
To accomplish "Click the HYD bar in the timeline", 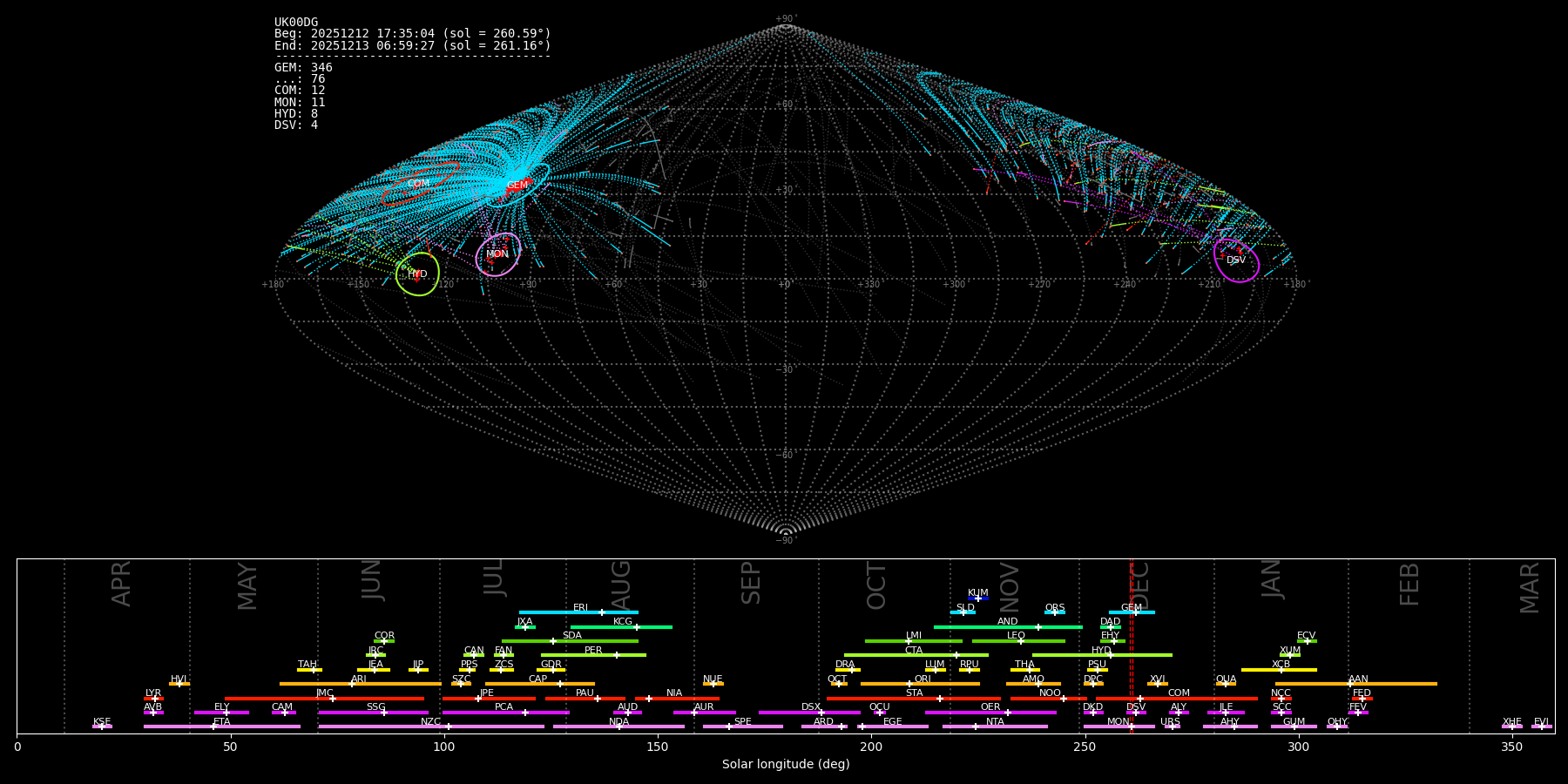I will [1102, 655].
